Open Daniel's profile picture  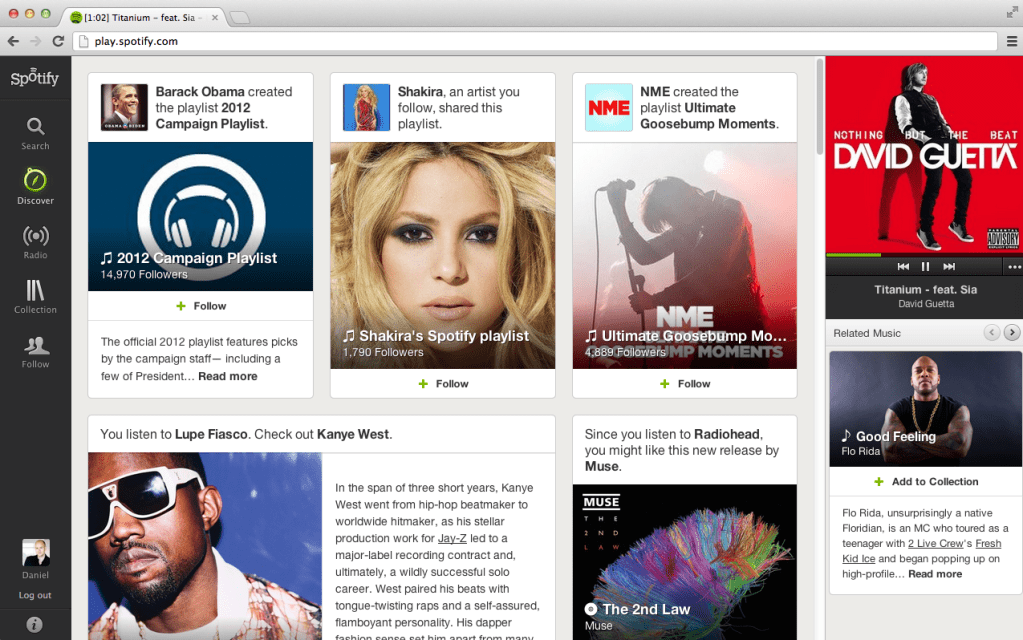point(35,553)
